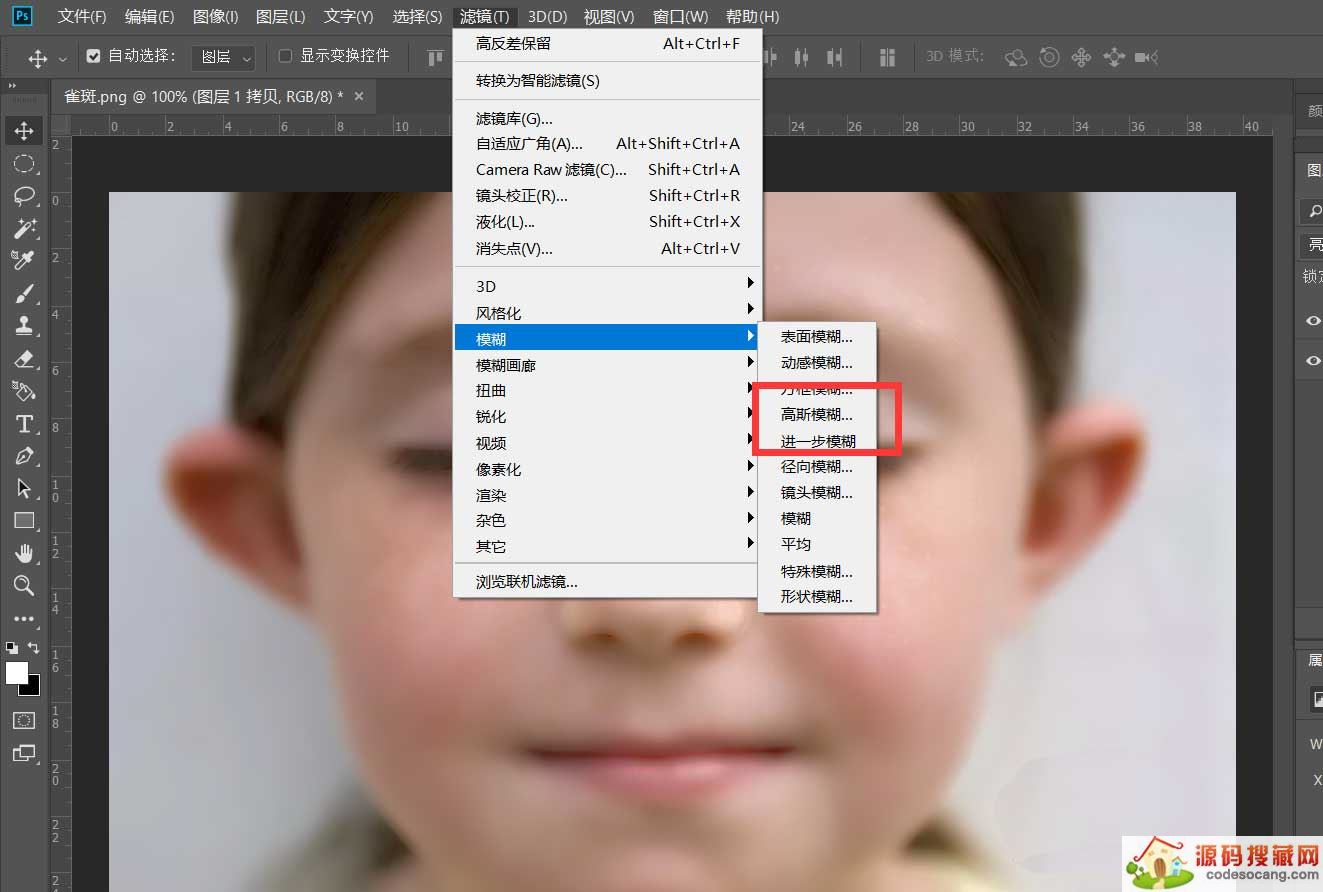The image size is (1323, 892).
Task: Expand the 锐化 submenu arrow
Action: 750,414
